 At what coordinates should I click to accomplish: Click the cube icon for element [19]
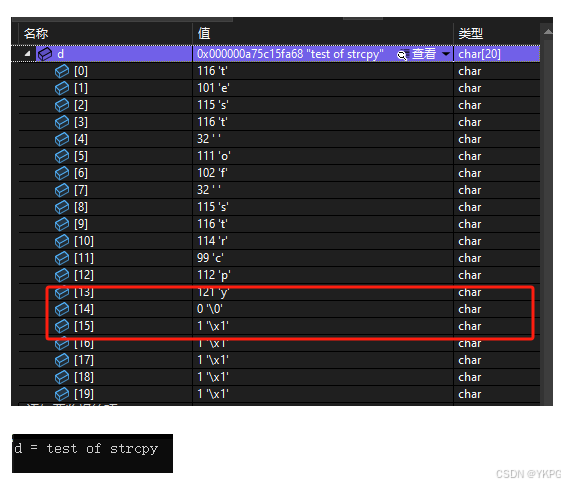(x=62, y=394)
